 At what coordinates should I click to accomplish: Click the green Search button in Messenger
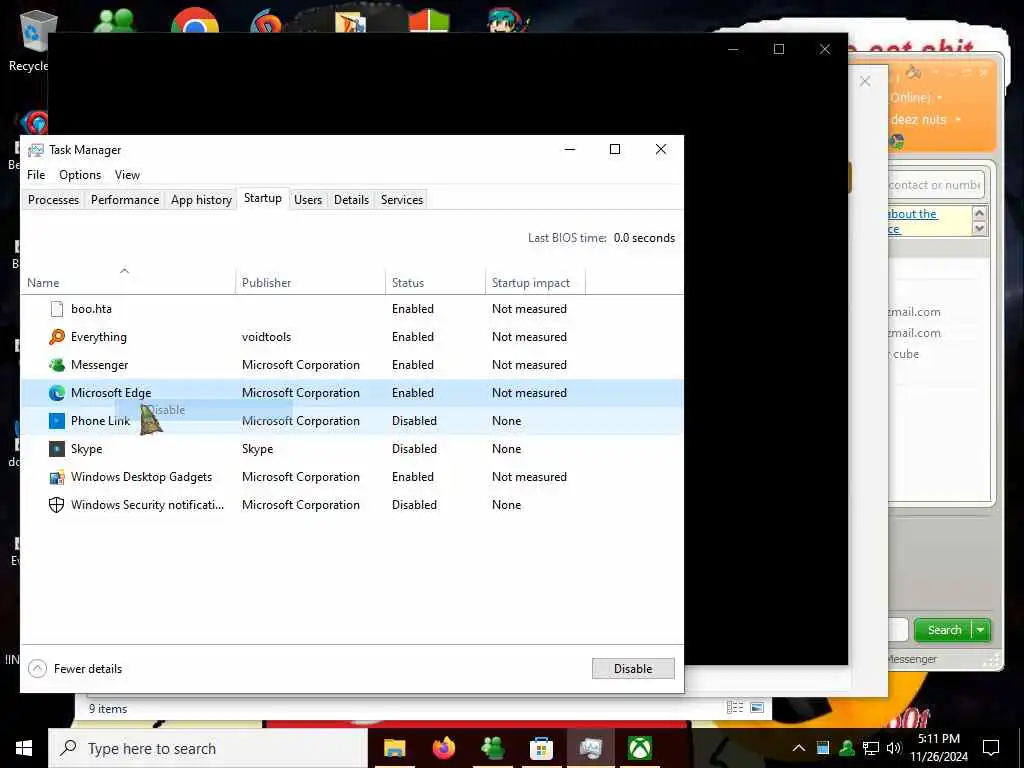(x=944, y=630)
